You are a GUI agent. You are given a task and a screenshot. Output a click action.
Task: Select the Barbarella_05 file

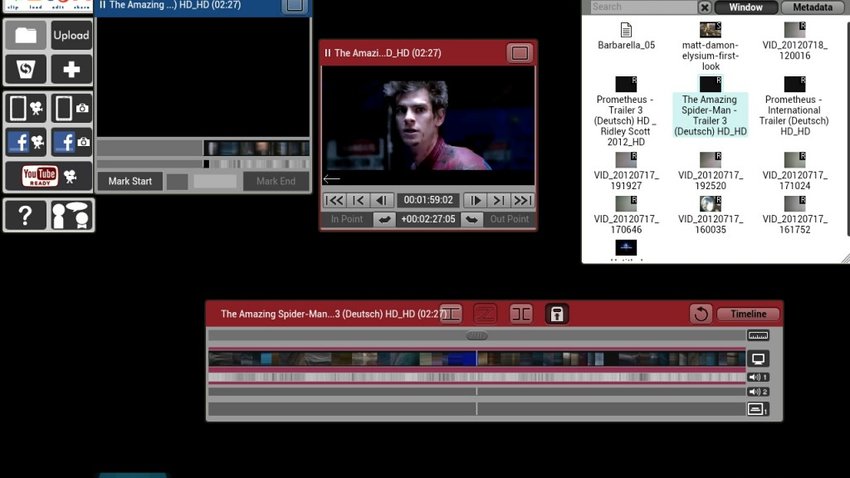pyautogui.click(x=626, y=36)
